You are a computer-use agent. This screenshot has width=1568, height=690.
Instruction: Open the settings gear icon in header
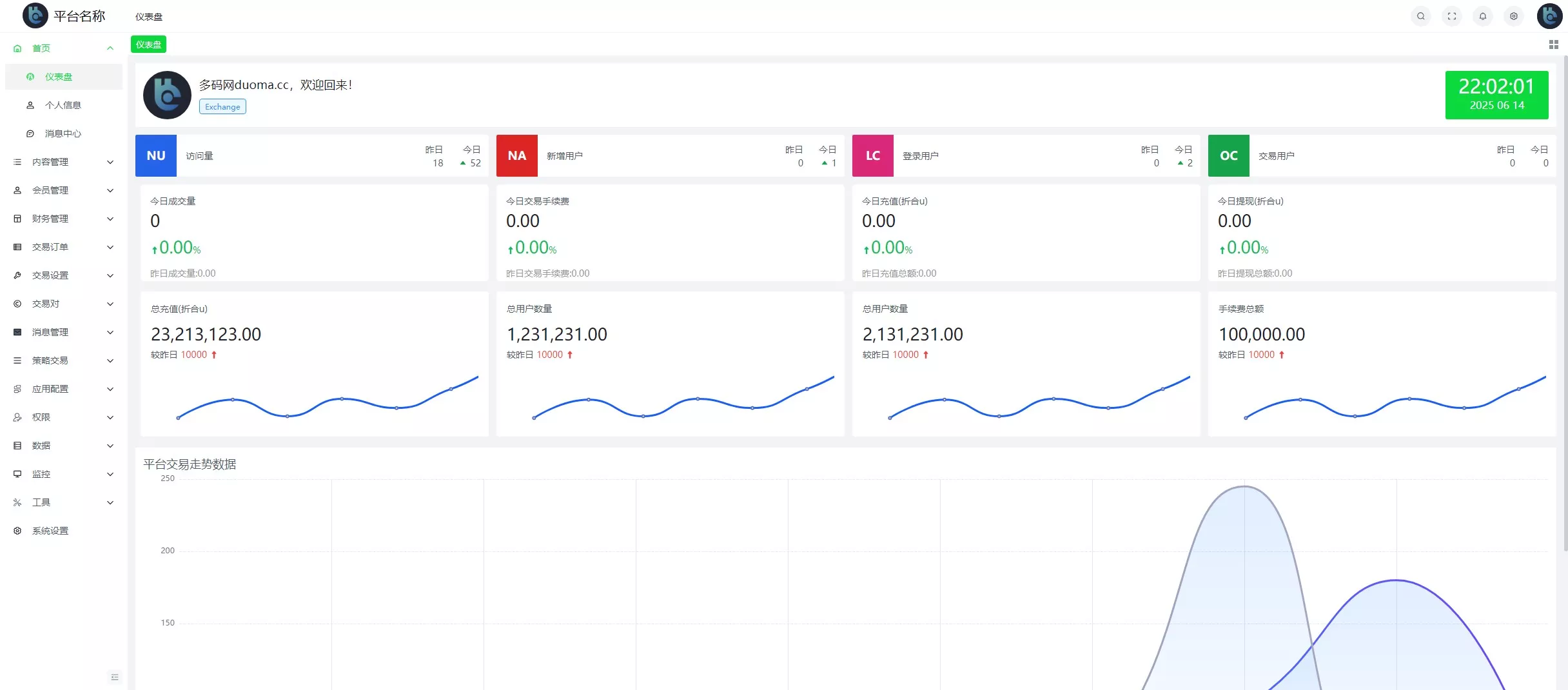pyautogui.click(x=1513, y=16)
